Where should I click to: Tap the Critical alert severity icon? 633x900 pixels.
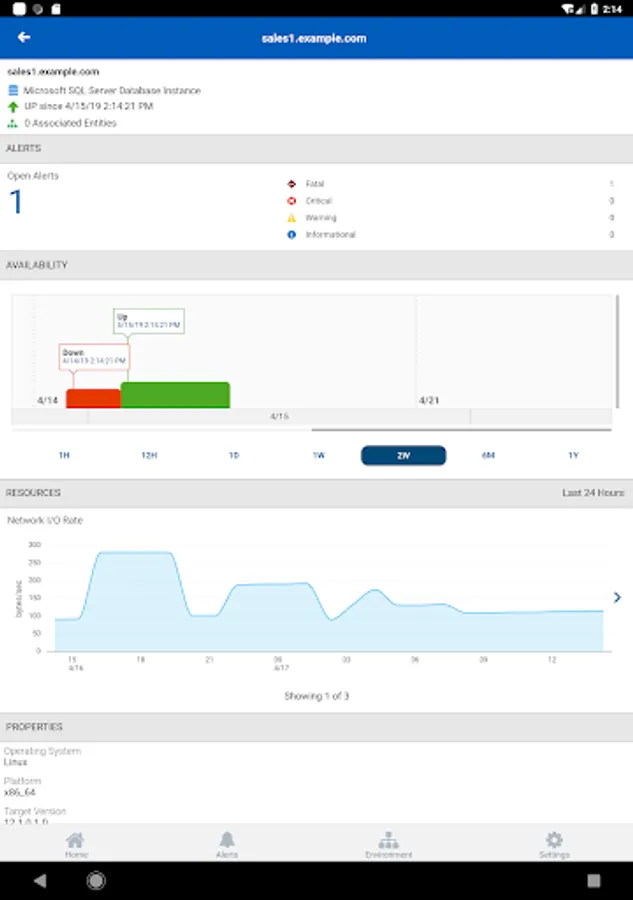(292, 200)
